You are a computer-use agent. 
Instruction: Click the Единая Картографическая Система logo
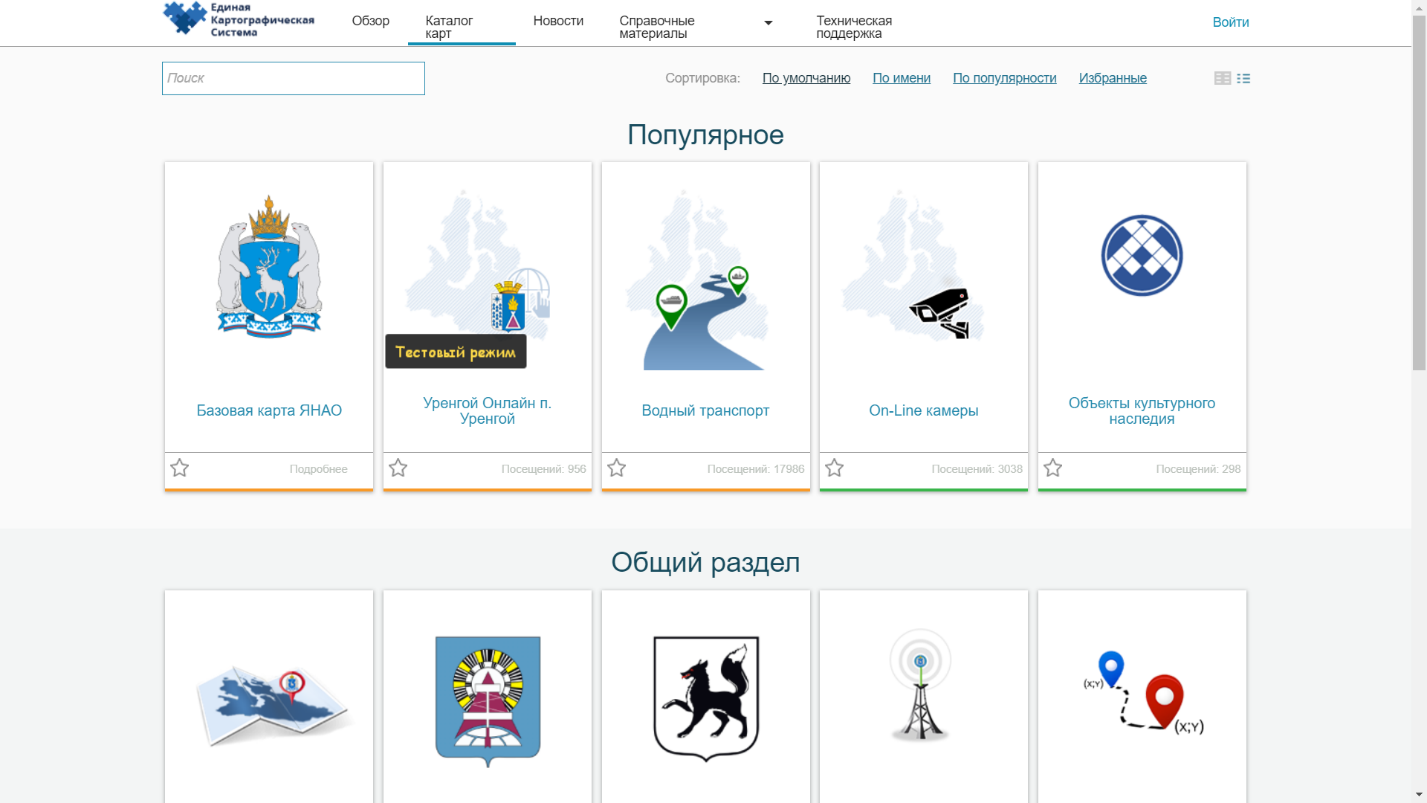click(238, 19)
